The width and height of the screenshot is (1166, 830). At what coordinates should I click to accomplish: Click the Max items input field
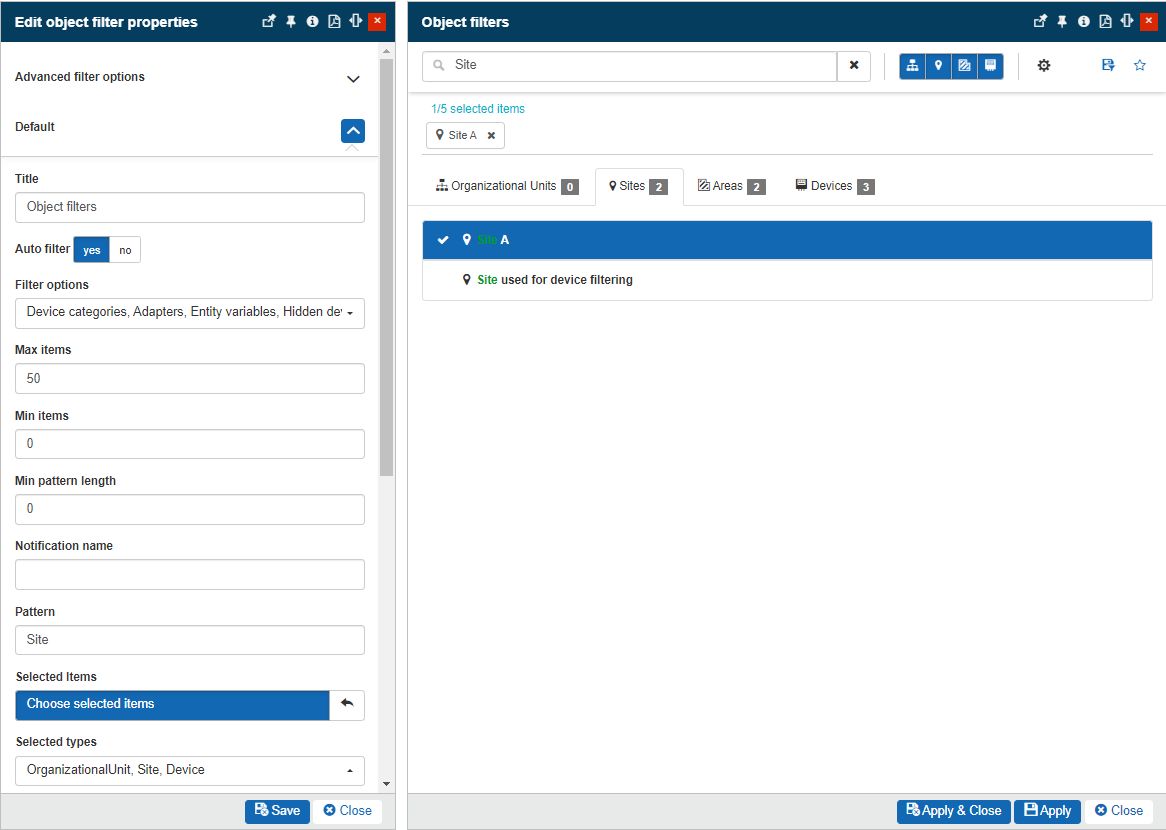coord(190,379)
